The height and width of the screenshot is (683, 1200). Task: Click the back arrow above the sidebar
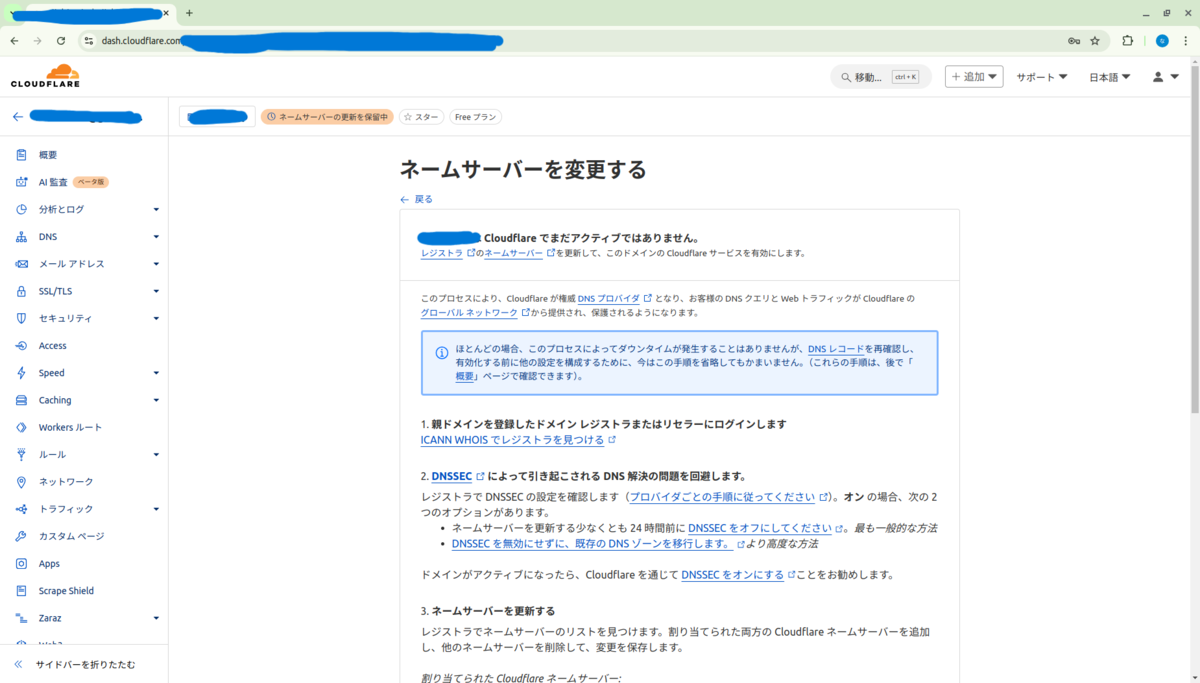coord(18,117)
